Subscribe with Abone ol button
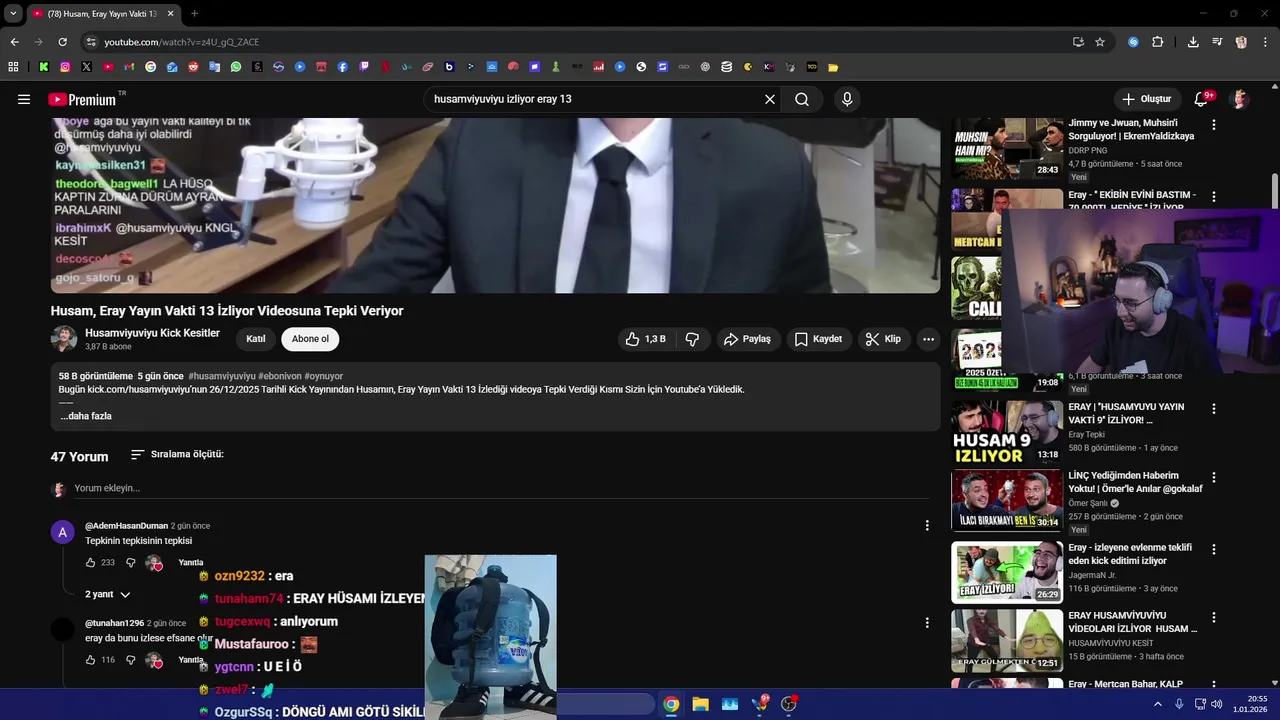The image size is (1280, 720). click(x=310, y=339)
